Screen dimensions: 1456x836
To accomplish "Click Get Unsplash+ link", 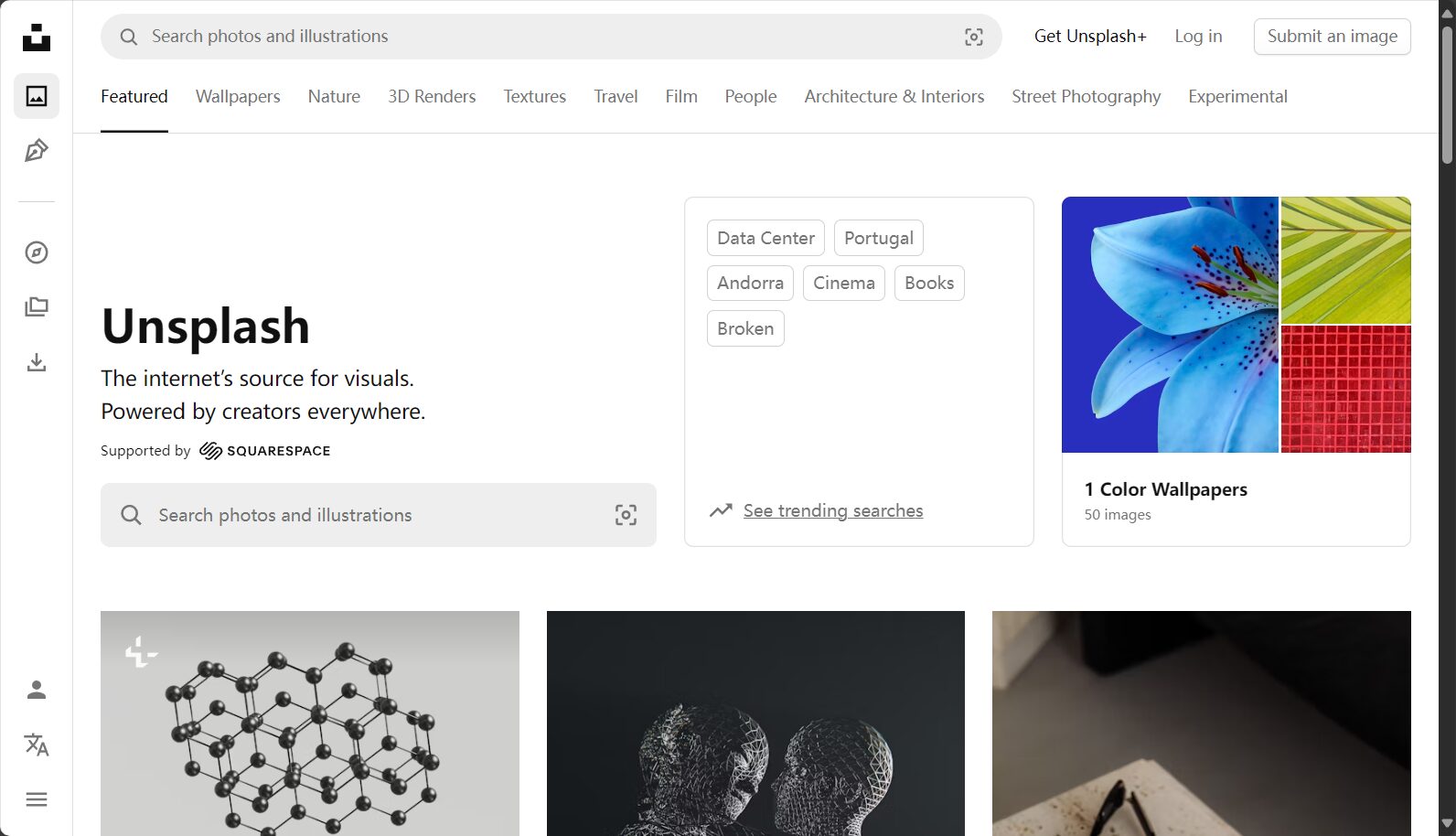I will 1090,37.
